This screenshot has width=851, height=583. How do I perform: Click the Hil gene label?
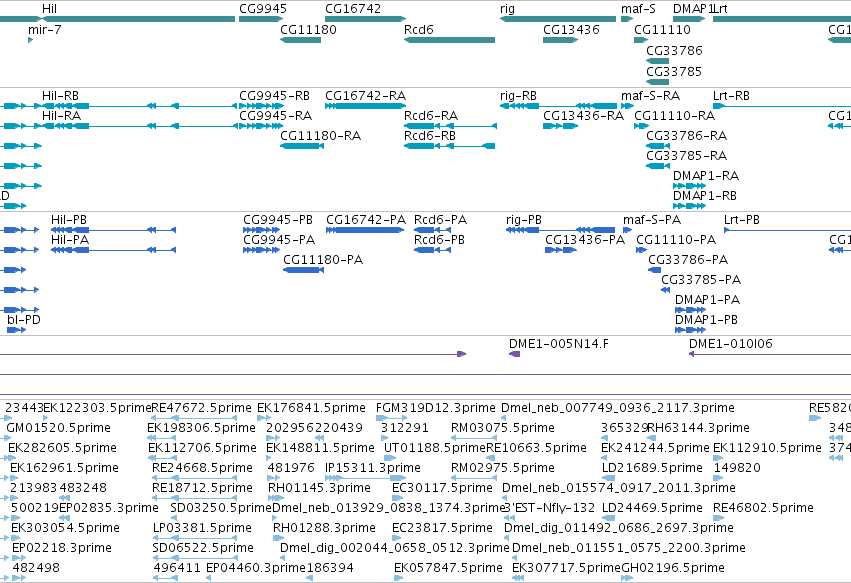49,9
